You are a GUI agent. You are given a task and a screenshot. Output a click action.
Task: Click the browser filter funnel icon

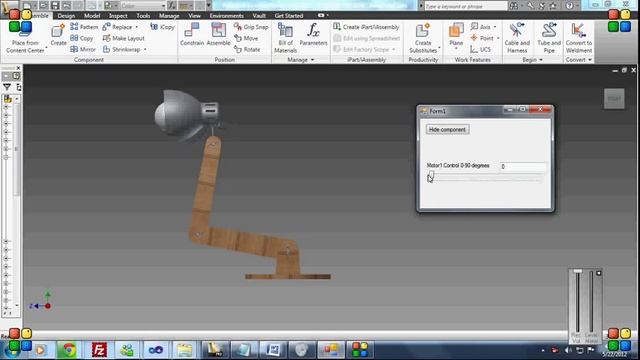point(7,87)
